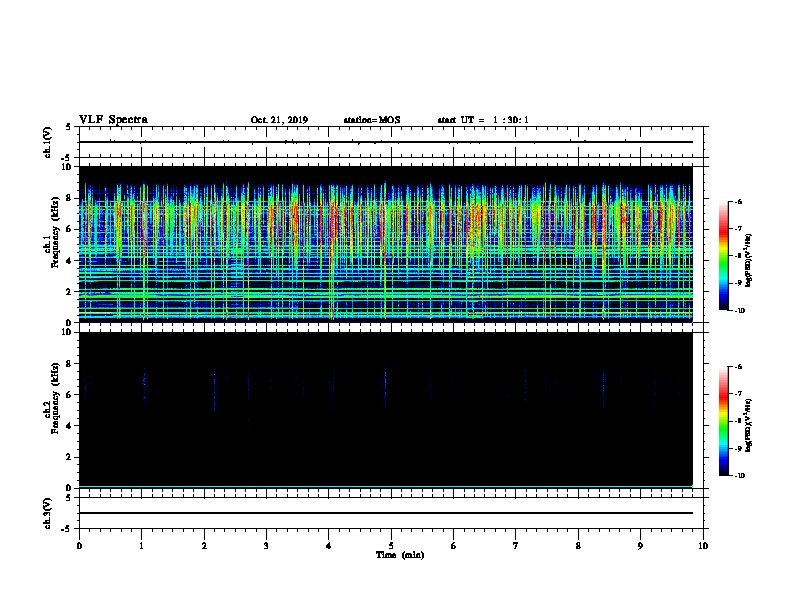Click the ch.1 voltage waveform trace

coord(385,142)
